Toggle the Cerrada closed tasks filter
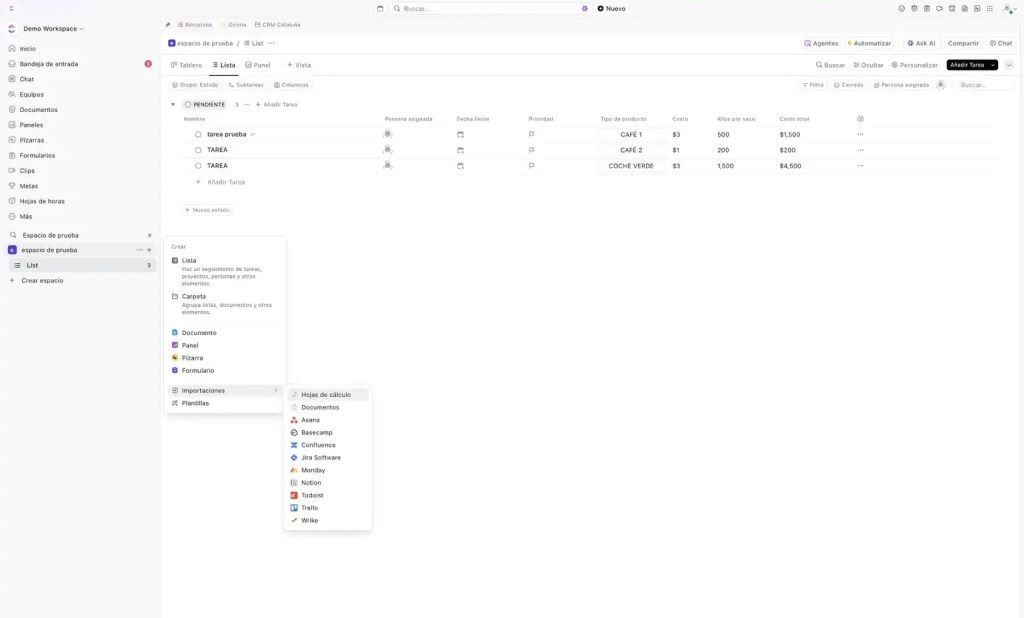 (848, 85)
